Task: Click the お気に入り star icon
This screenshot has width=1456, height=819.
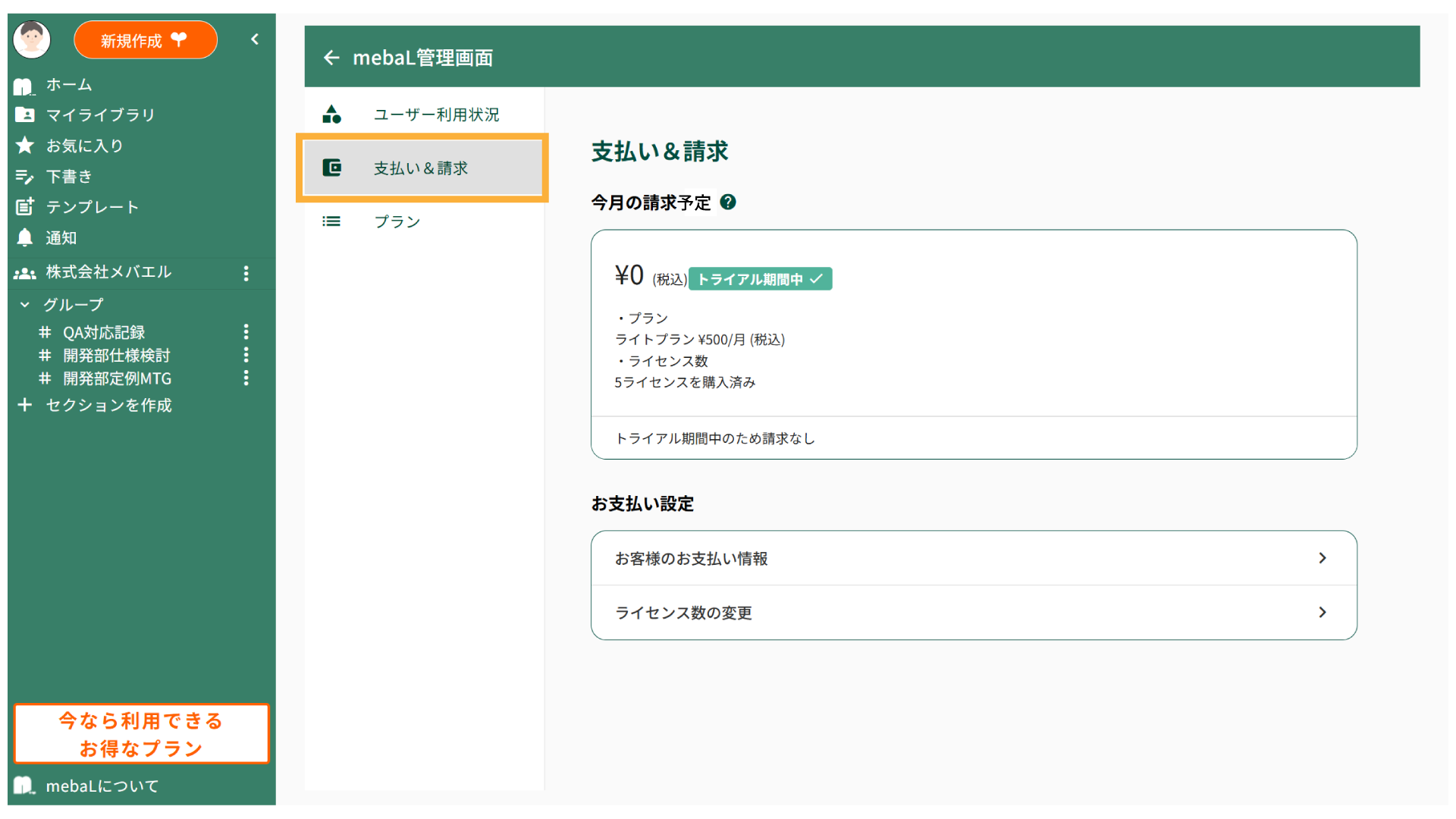Action: coord(25,146)
